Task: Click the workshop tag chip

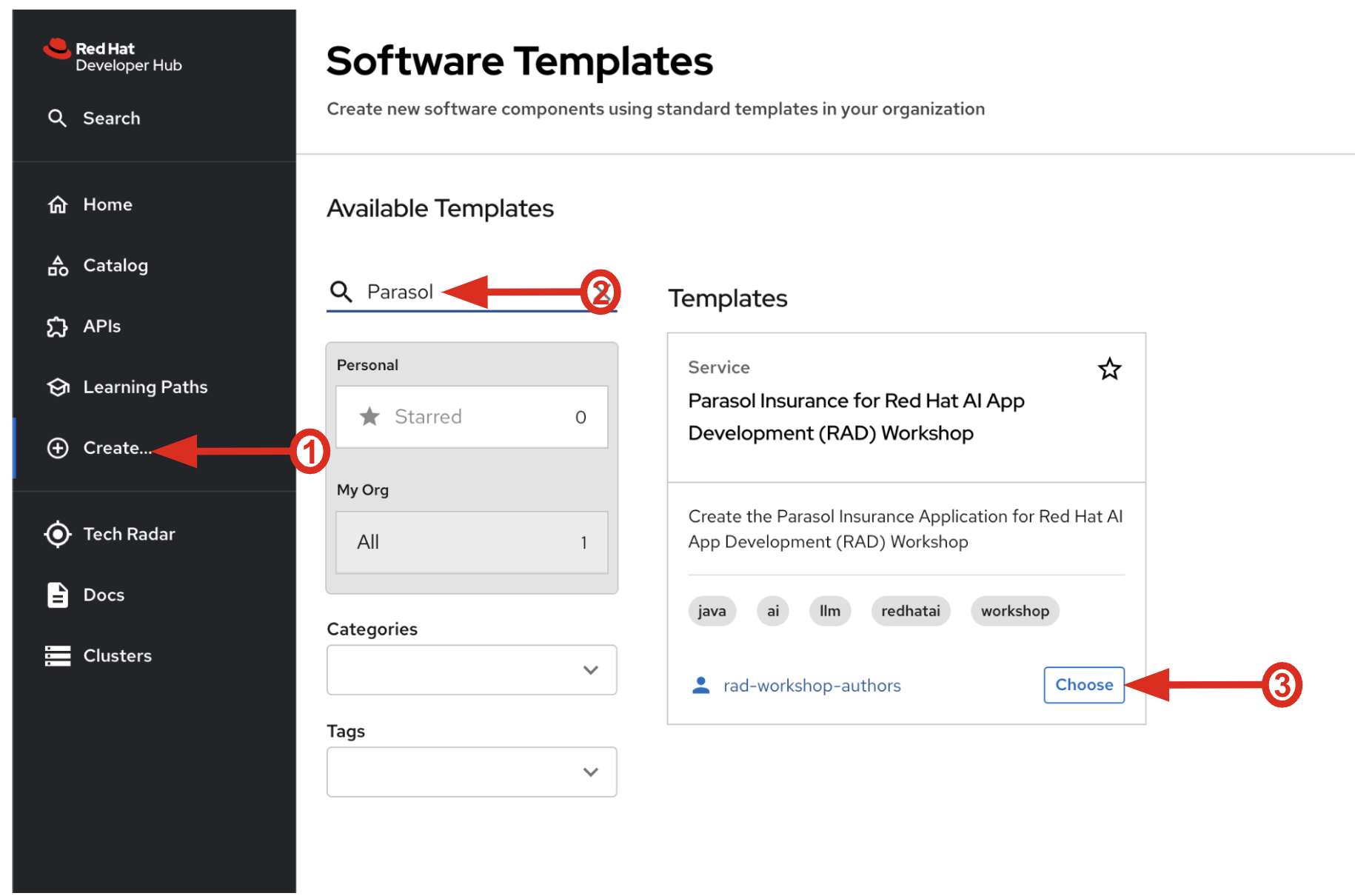Action: point(1014,611)
